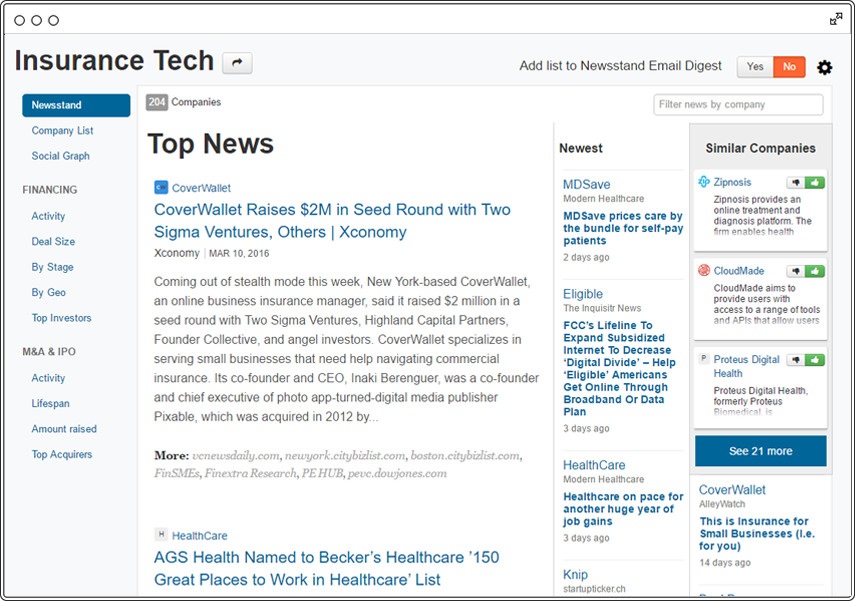Viewport: 855px width, 601px height.
Task: Open M&A & IPO Activity in the sidebar
Action: tap(48, 378)
